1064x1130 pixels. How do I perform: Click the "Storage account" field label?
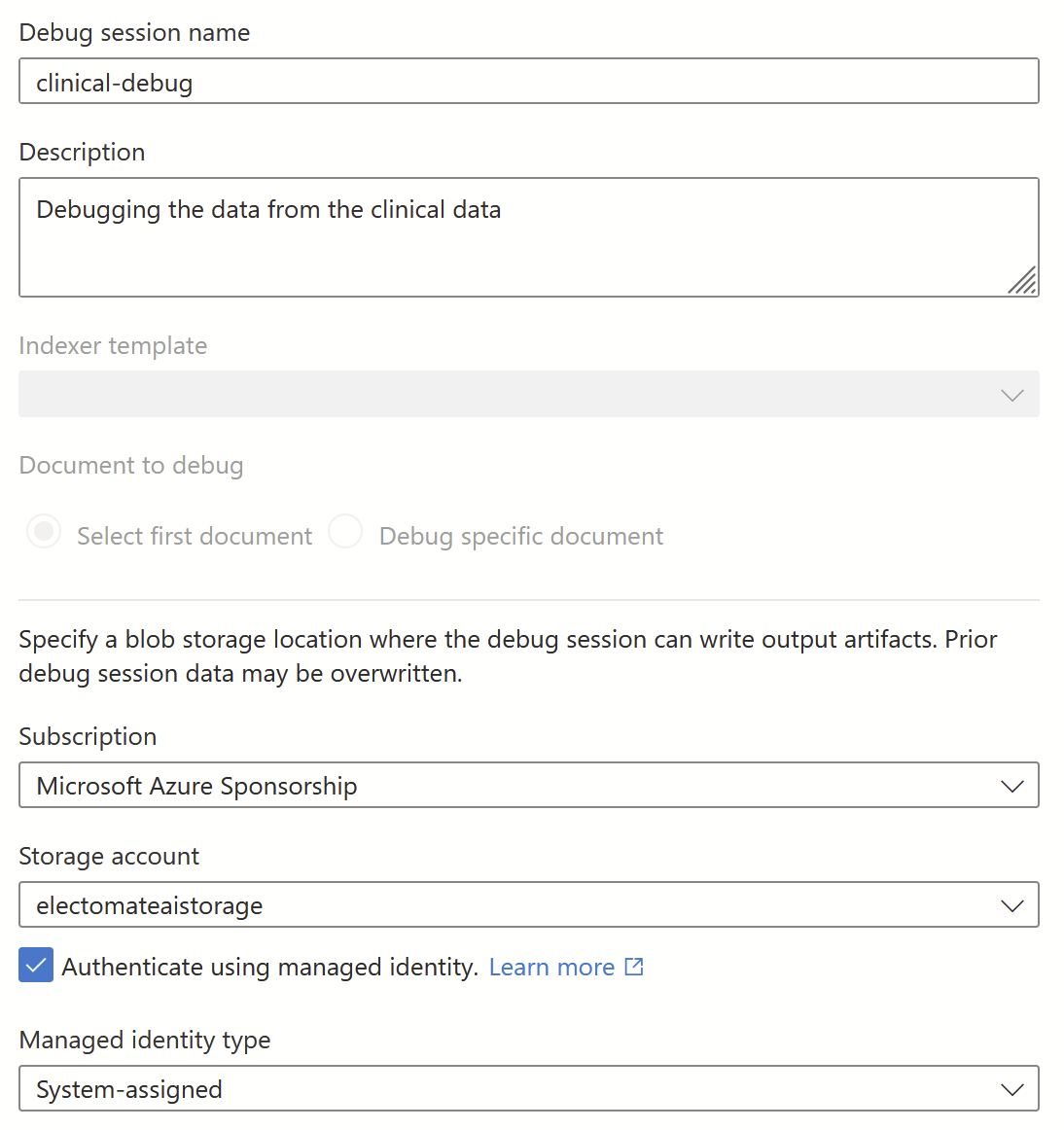pos(109,857)
